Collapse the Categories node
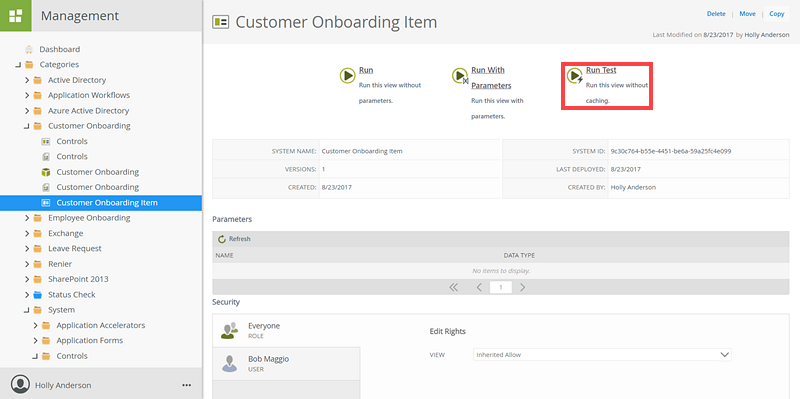Screen dimensions: 800x399 click(x=18, y=65)
